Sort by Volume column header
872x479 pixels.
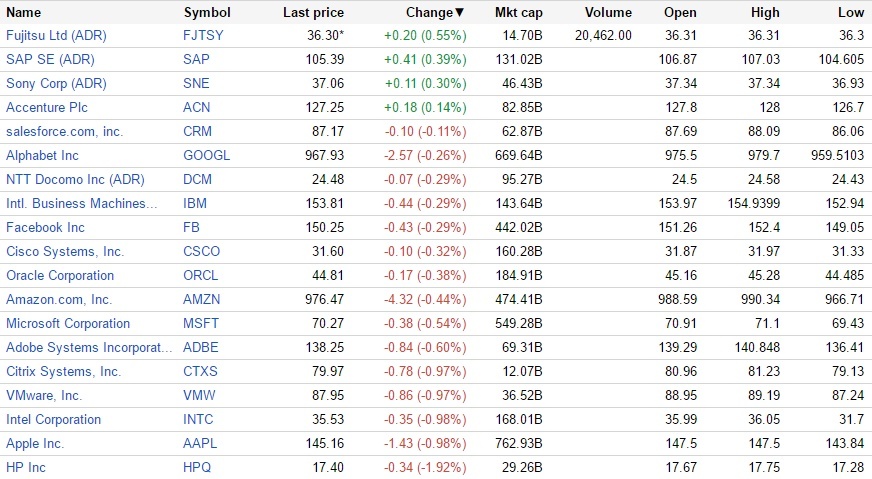[x=608, y=13]
